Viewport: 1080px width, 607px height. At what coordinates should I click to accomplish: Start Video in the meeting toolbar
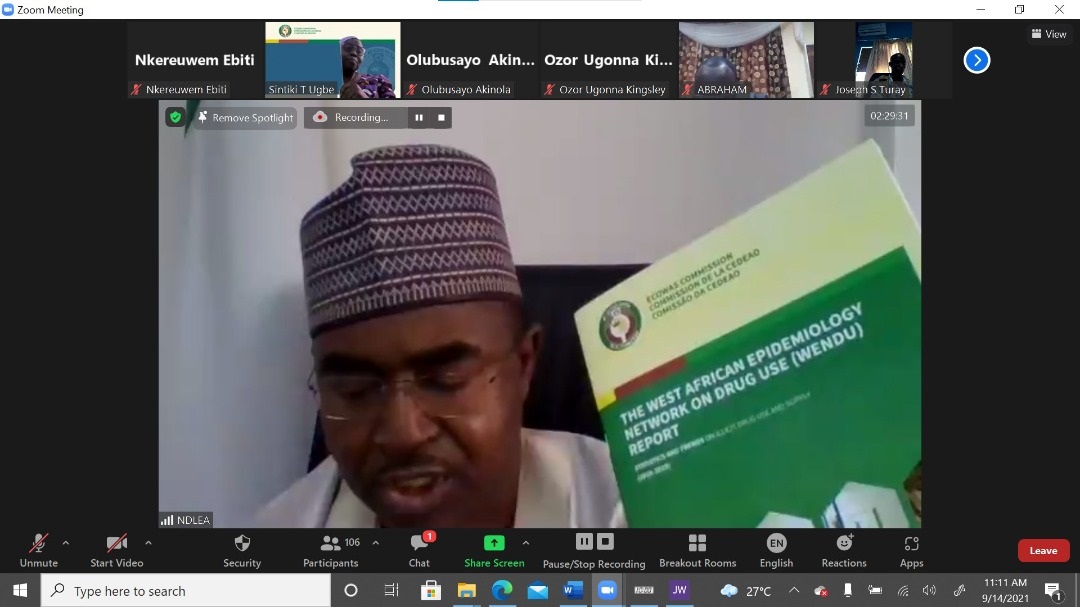116,551
